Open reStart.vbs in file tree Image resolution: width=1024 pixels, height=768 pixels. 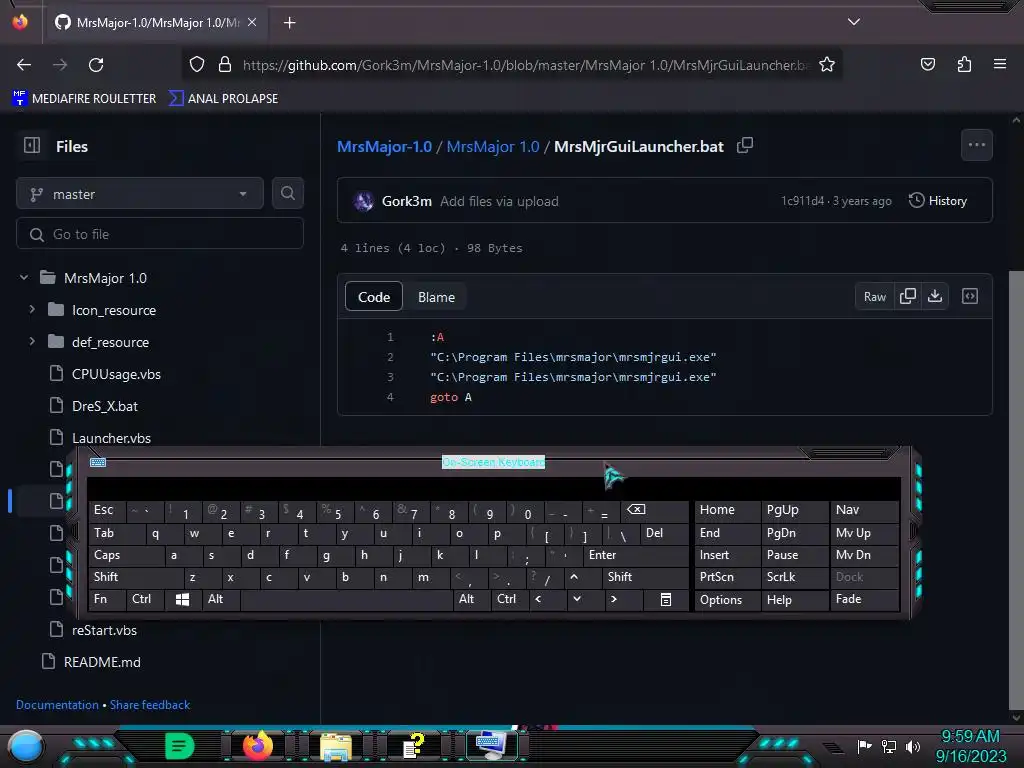104,630
